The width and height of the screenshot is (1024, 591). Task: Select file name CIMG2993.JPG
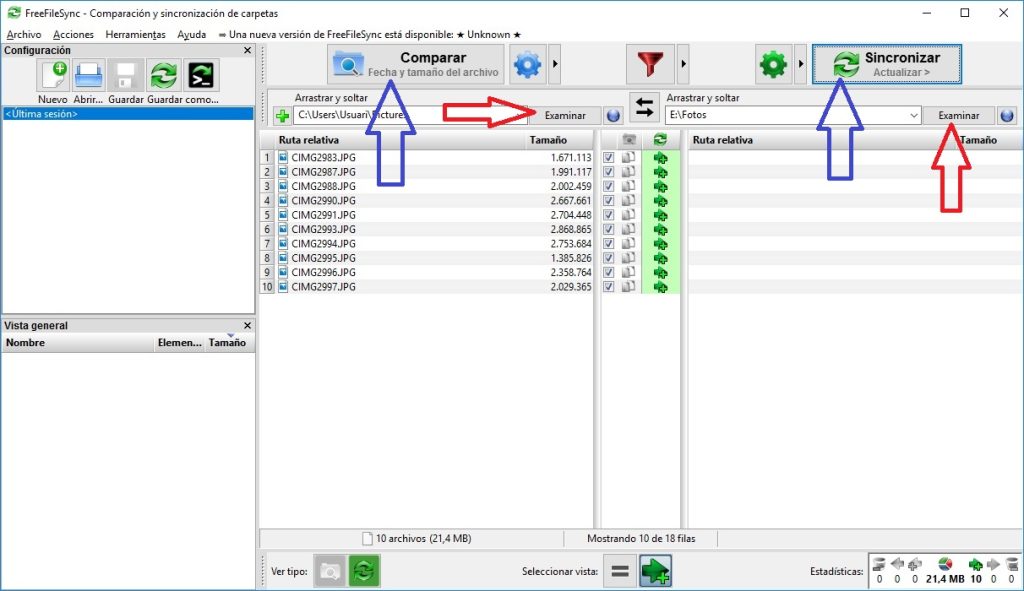(323, 229)
